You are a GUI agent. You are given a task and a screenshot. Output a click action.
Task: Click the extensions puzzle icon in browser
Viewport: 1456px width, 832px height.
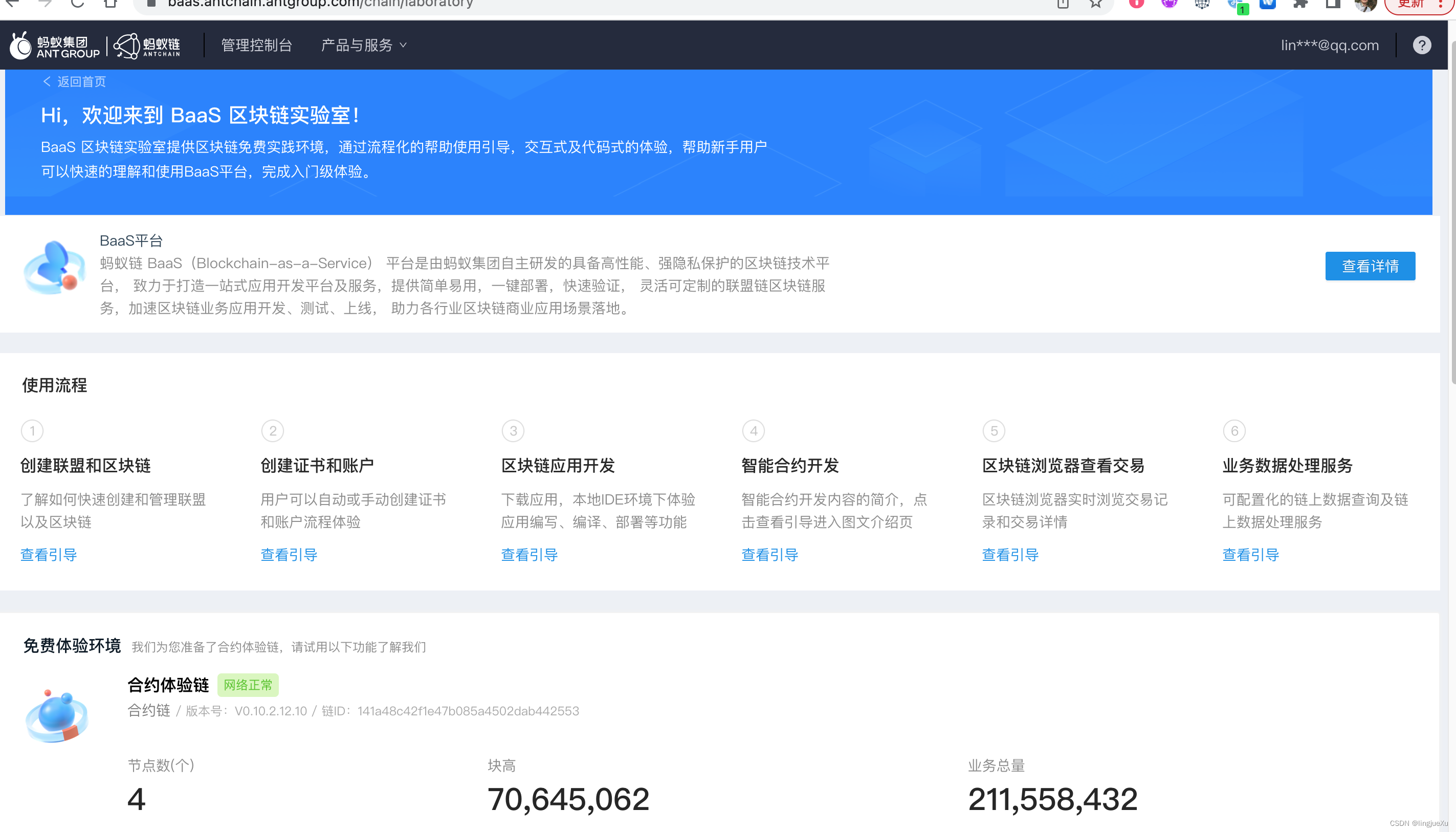click(x=1300, y=4)
